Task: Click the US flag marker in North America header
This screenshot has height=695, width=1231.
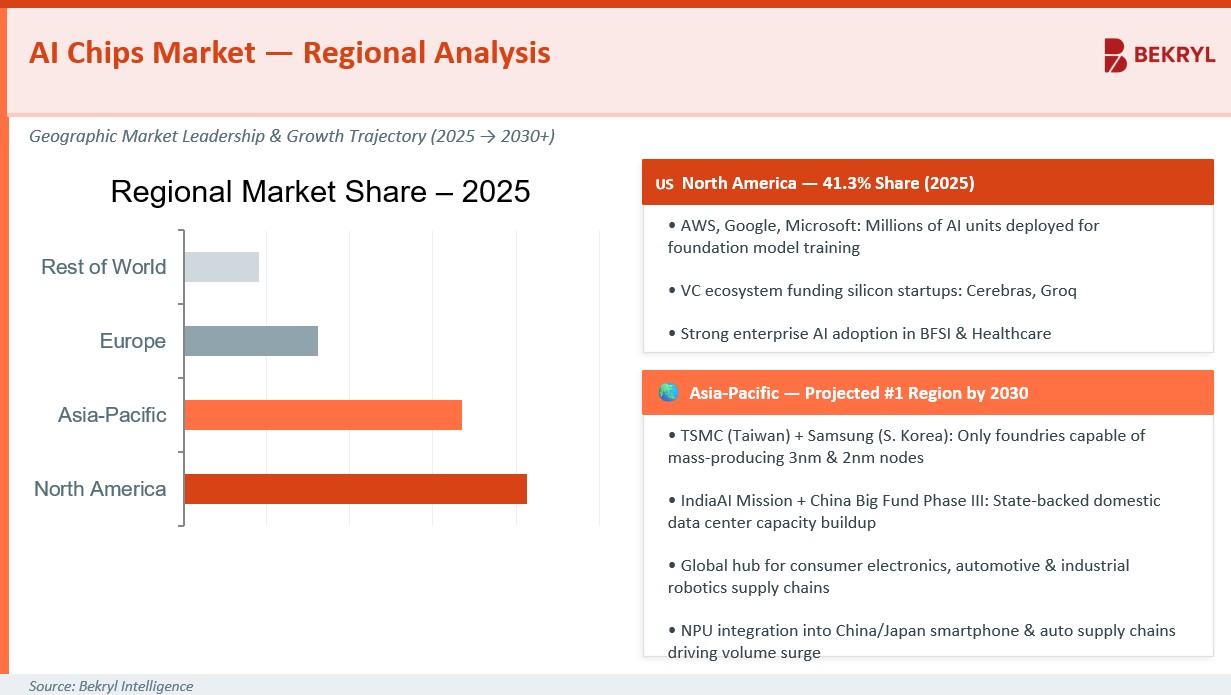Action: [664, 184]
